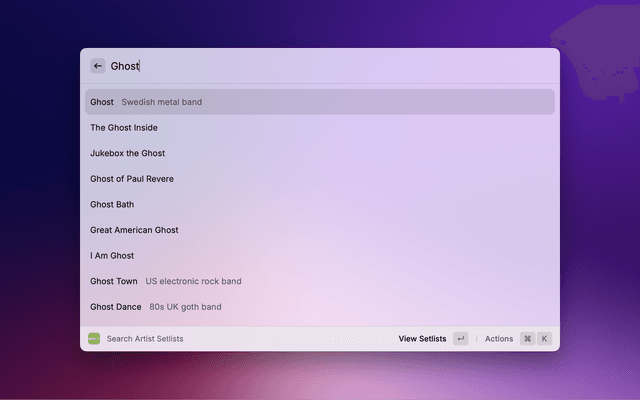Open the Ghost Town result row
640x400 pixels.
[x=319, y=281]
